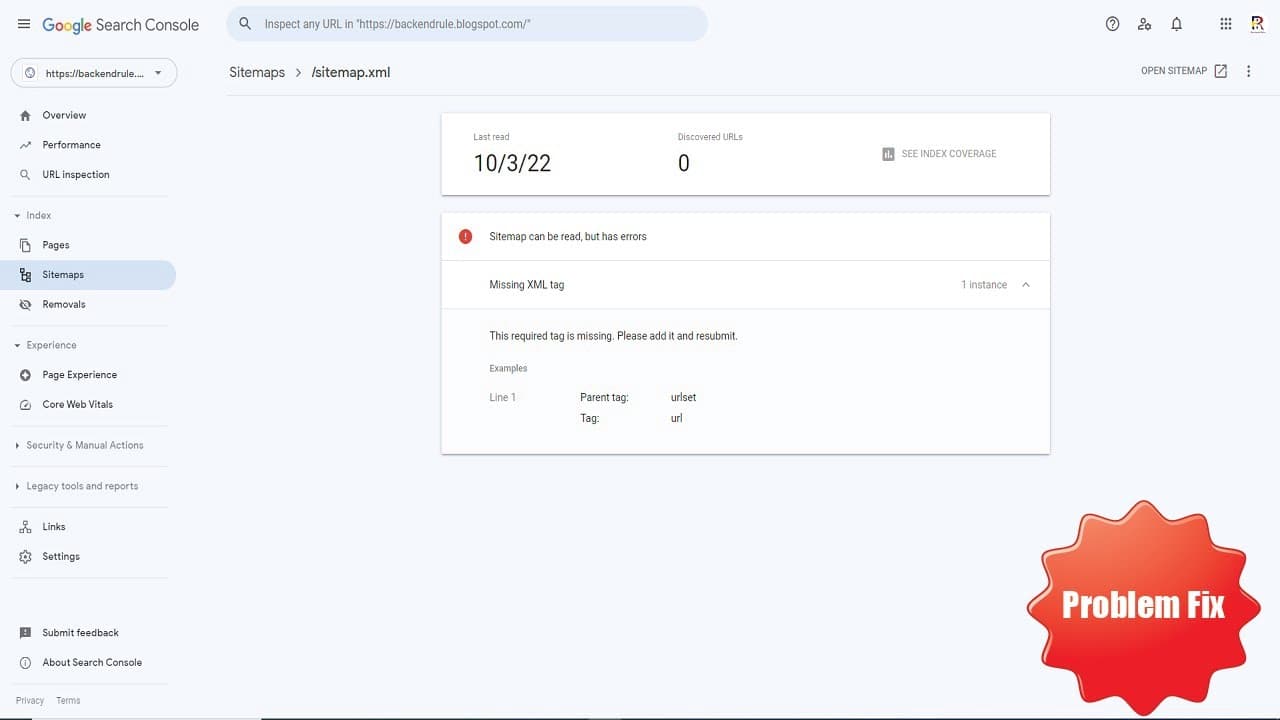Click the Line 1 example entry

pos(503,398)
